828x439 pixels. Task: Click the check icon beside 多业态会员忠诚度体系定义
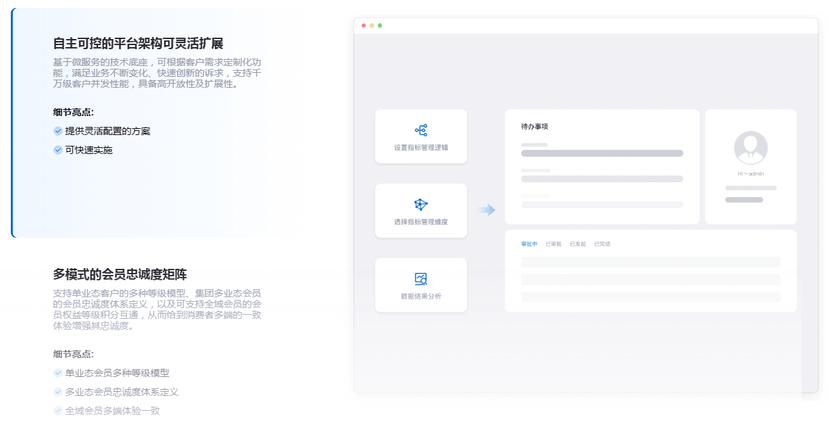(58, 392)
